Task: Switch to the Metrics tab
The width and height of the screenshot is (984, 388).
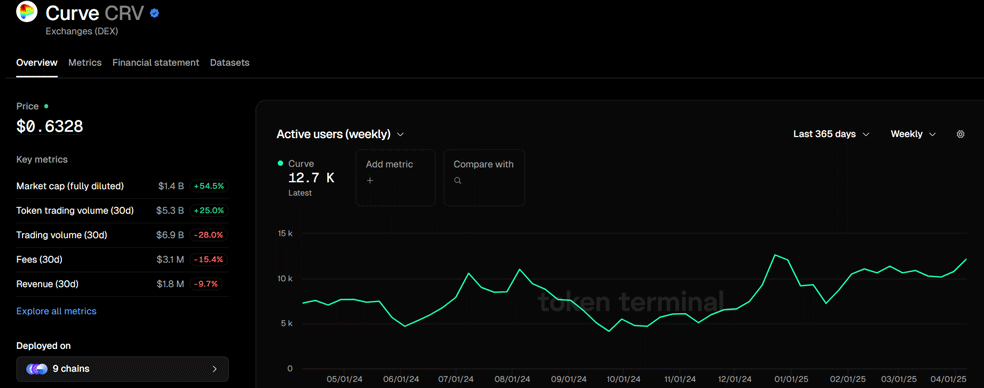Action: point(85,63)
